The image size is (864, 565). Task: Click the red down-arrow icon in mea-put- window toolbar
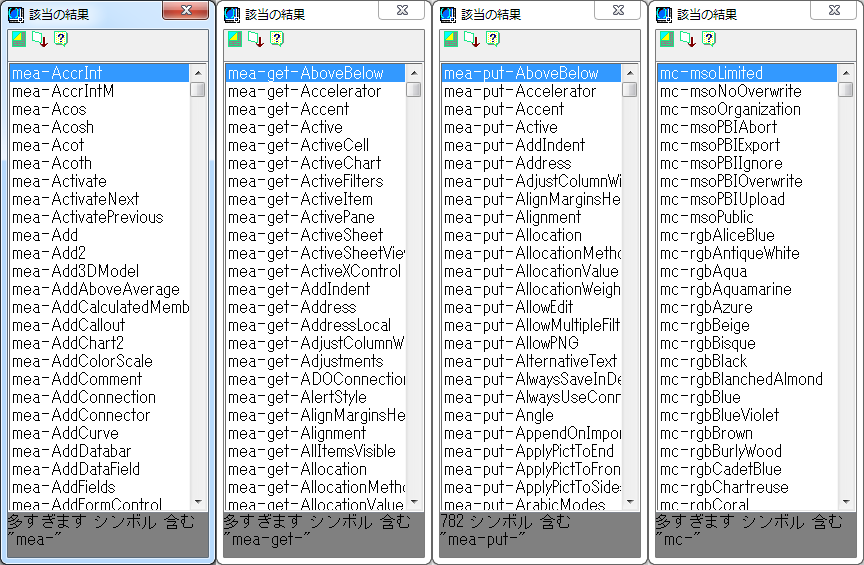point(472,39)
